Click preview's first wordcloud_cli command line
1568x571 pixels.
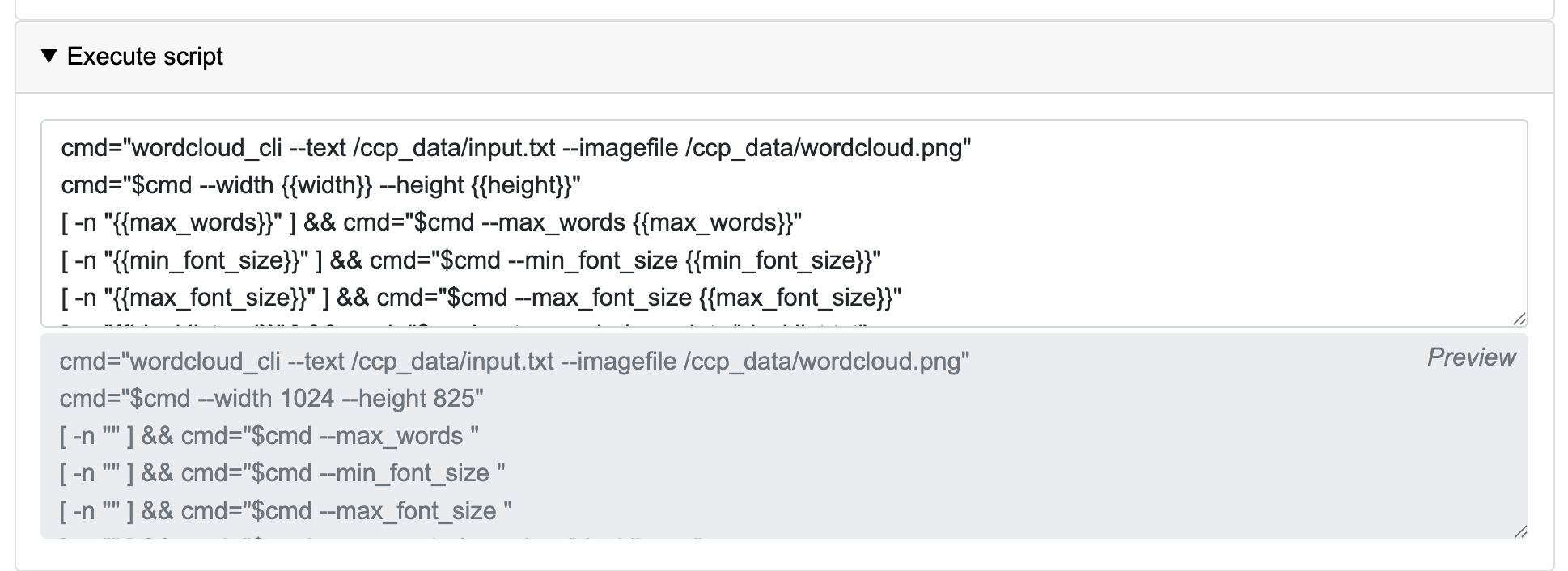pos(515,361)
